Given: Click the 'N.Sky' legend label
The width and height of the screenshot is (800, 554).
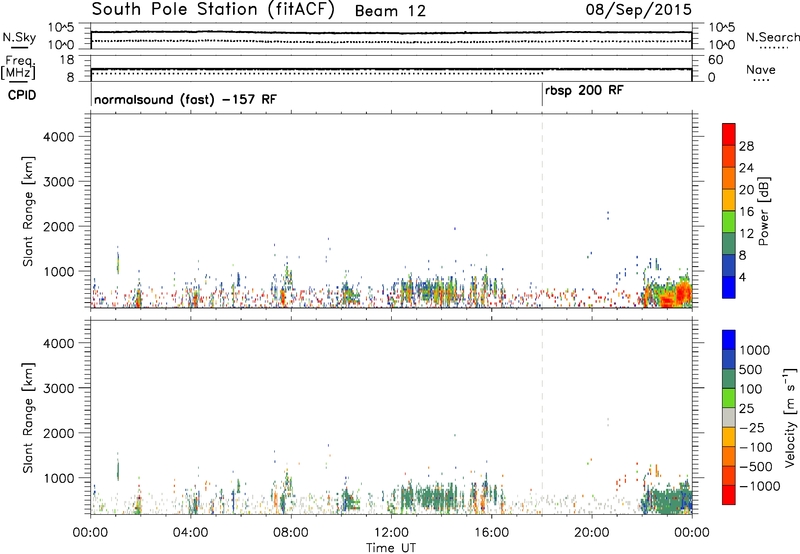Looking at the screenshot, I should click(19, 37).
